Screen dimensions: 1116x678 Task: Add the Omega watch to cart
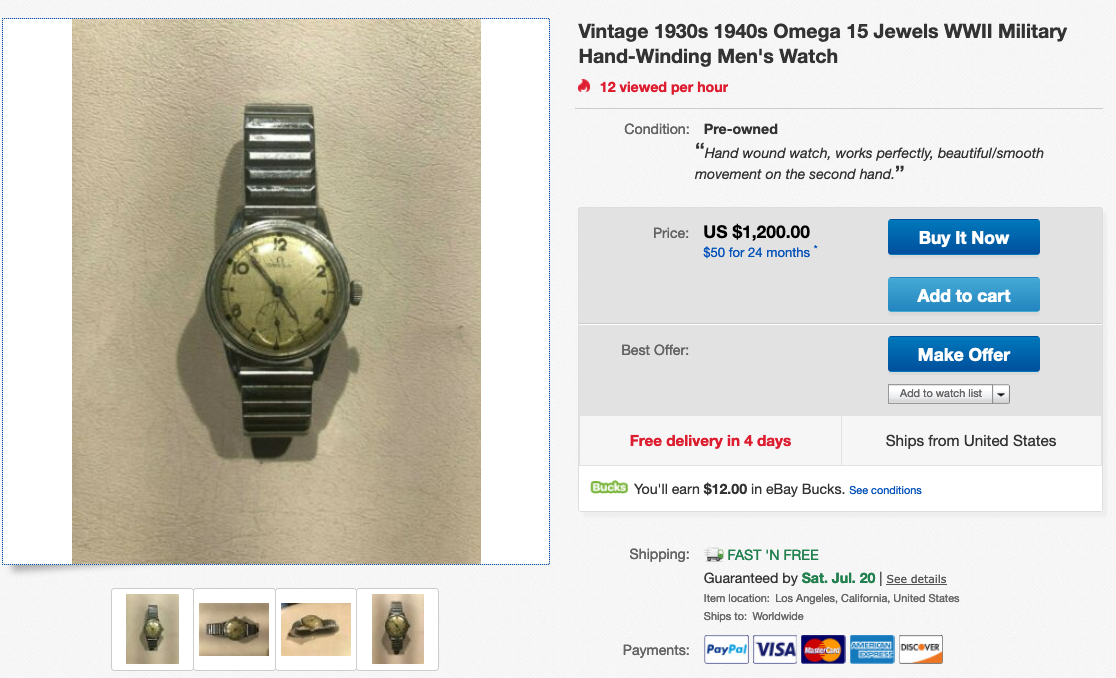point(964,295)
